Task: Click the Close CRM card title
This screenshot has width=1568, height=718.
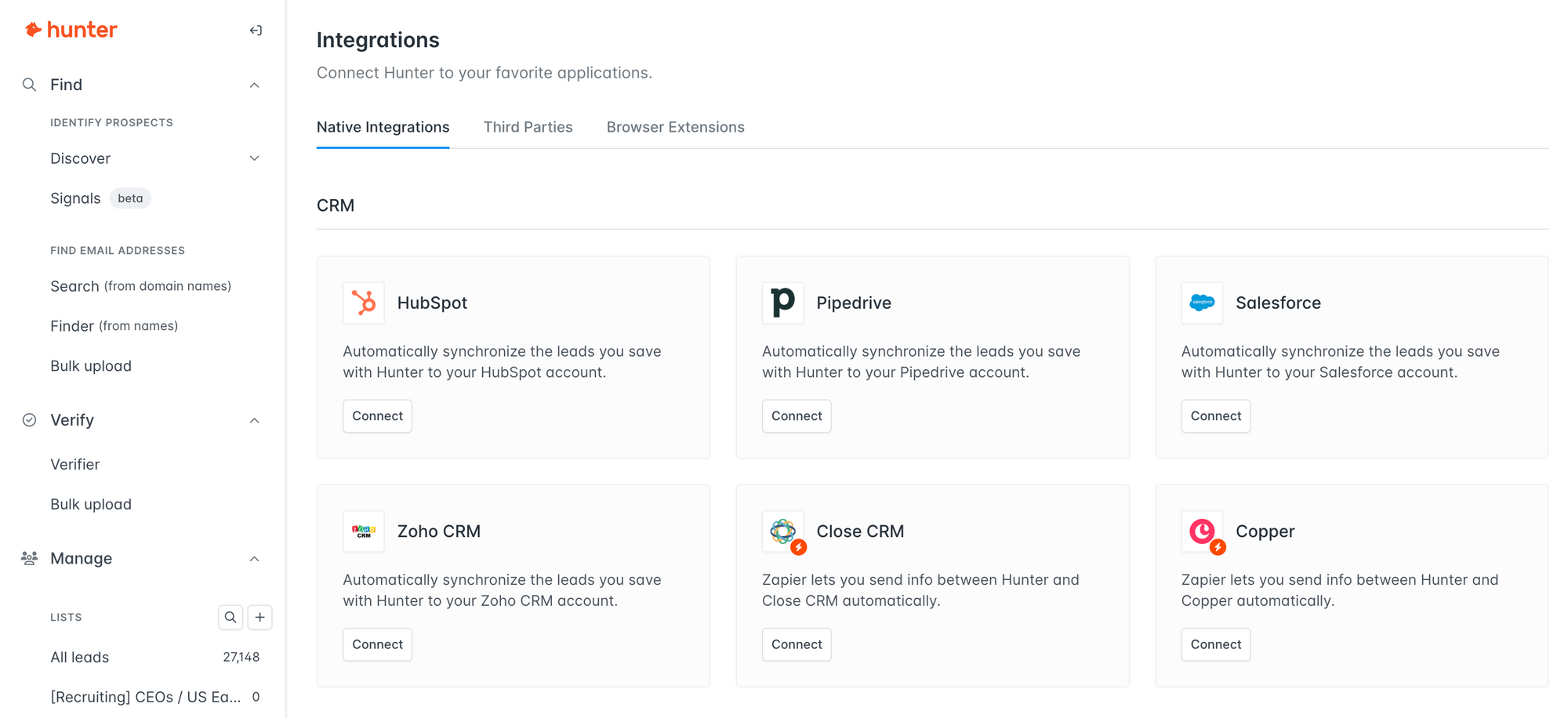Action: (860, 531)
